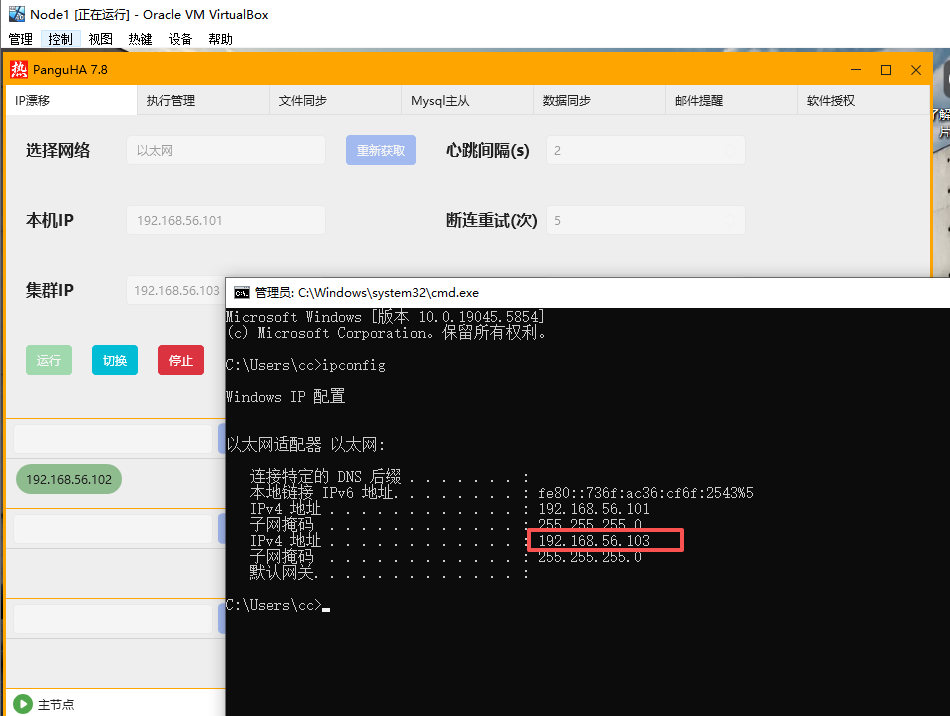This screenshot has width=950, height=716.
Task: Click the green 运行 button
Action: click(x=48, y=360)
